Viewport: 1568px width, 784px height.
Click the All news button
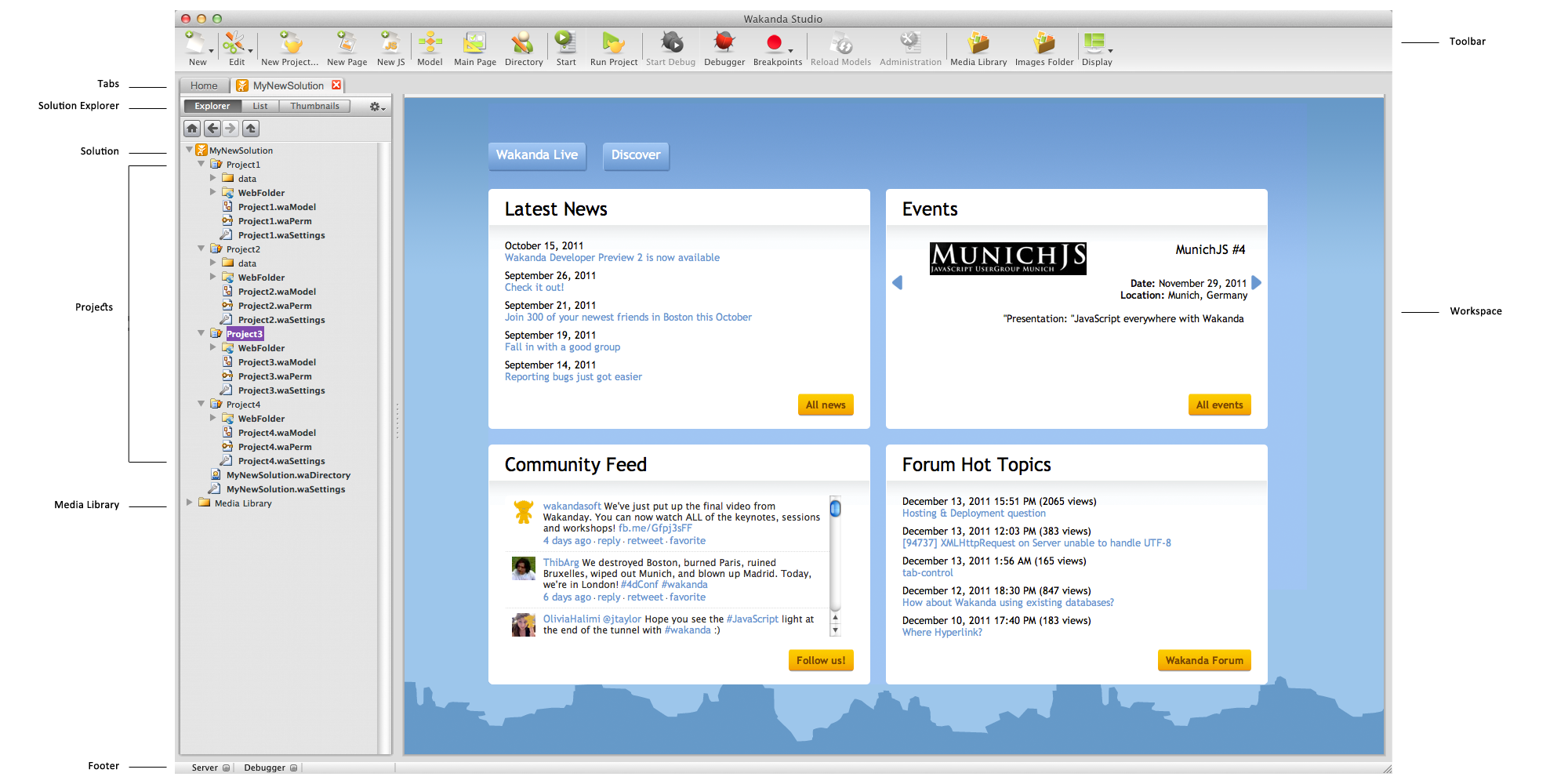(826, 405)
